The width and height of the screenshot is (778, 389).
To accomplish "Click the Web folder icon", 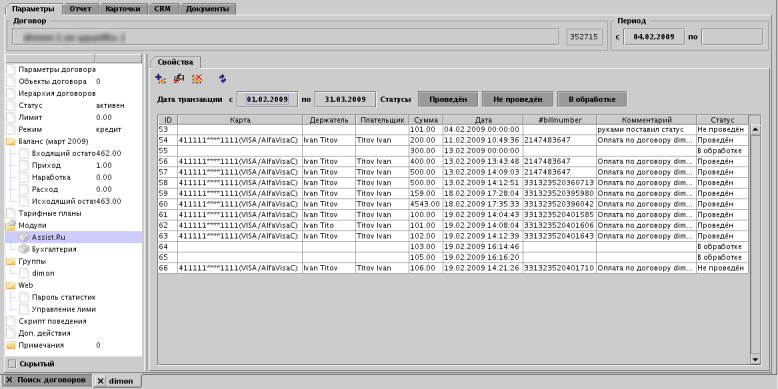I will 11,285.
